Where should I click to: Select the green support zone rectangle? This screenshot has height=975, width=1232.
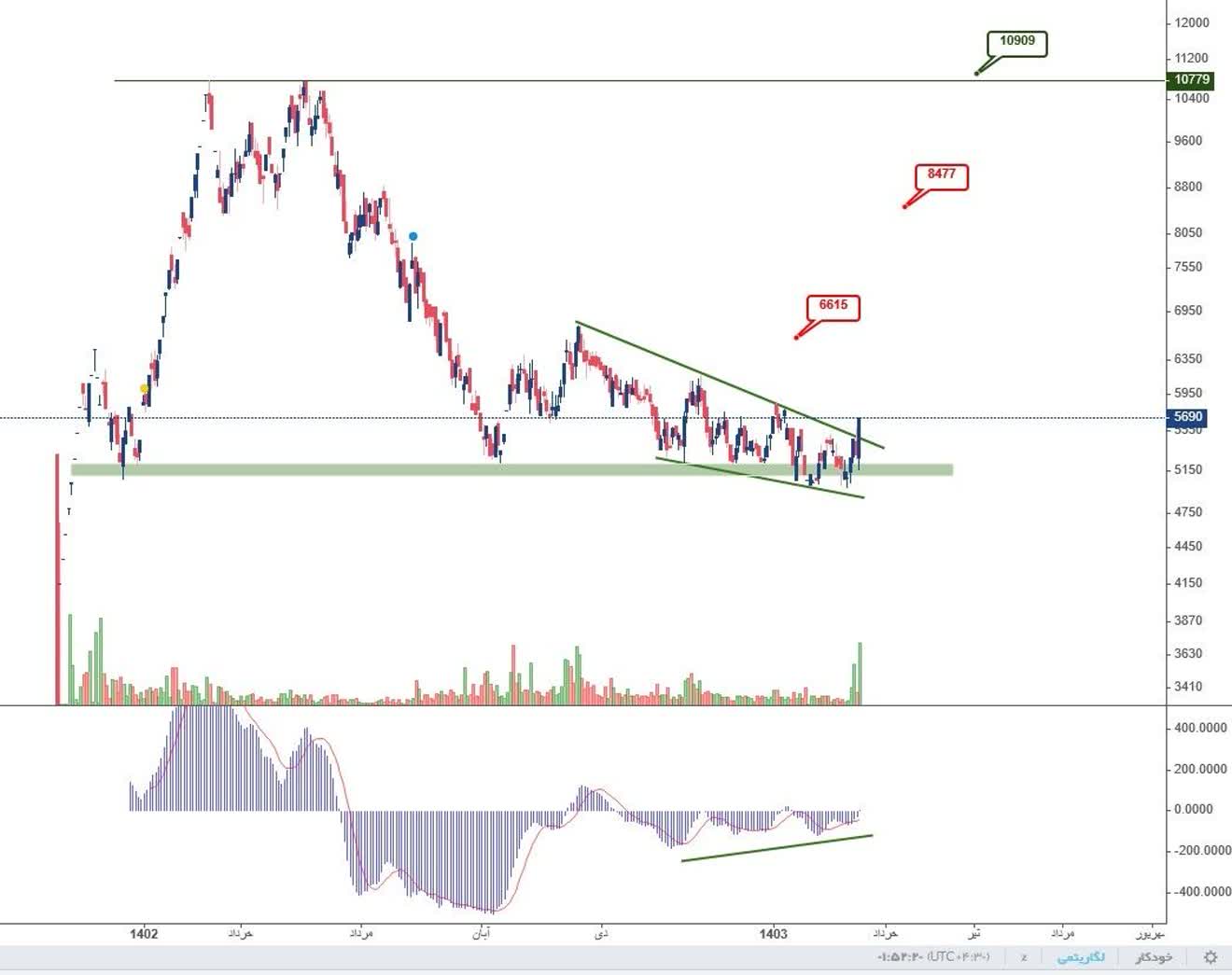[511, 470]
